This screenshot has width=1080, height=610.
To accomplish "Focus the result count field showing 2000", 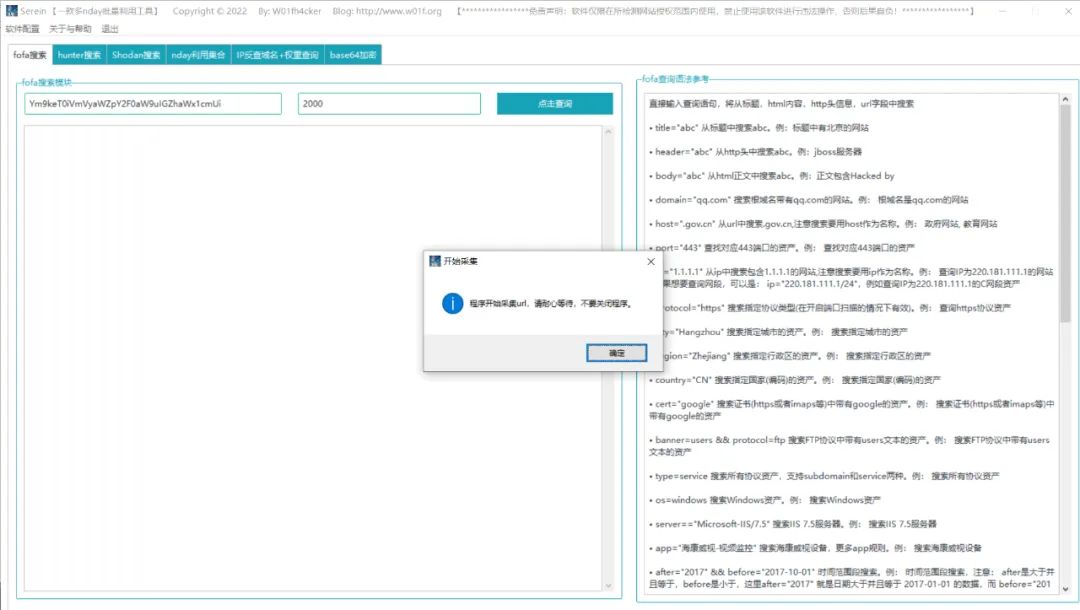I will [389, 103].
